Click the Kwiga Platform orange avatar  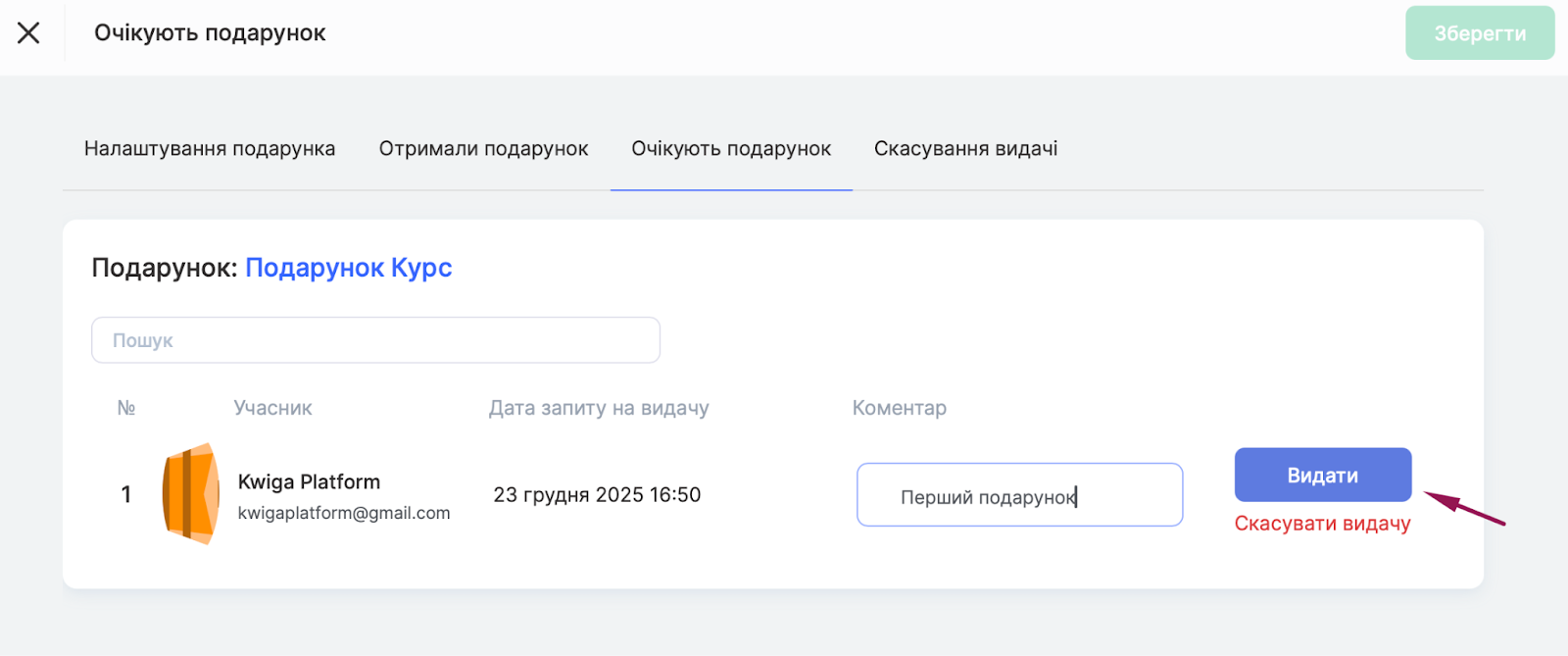191,493
